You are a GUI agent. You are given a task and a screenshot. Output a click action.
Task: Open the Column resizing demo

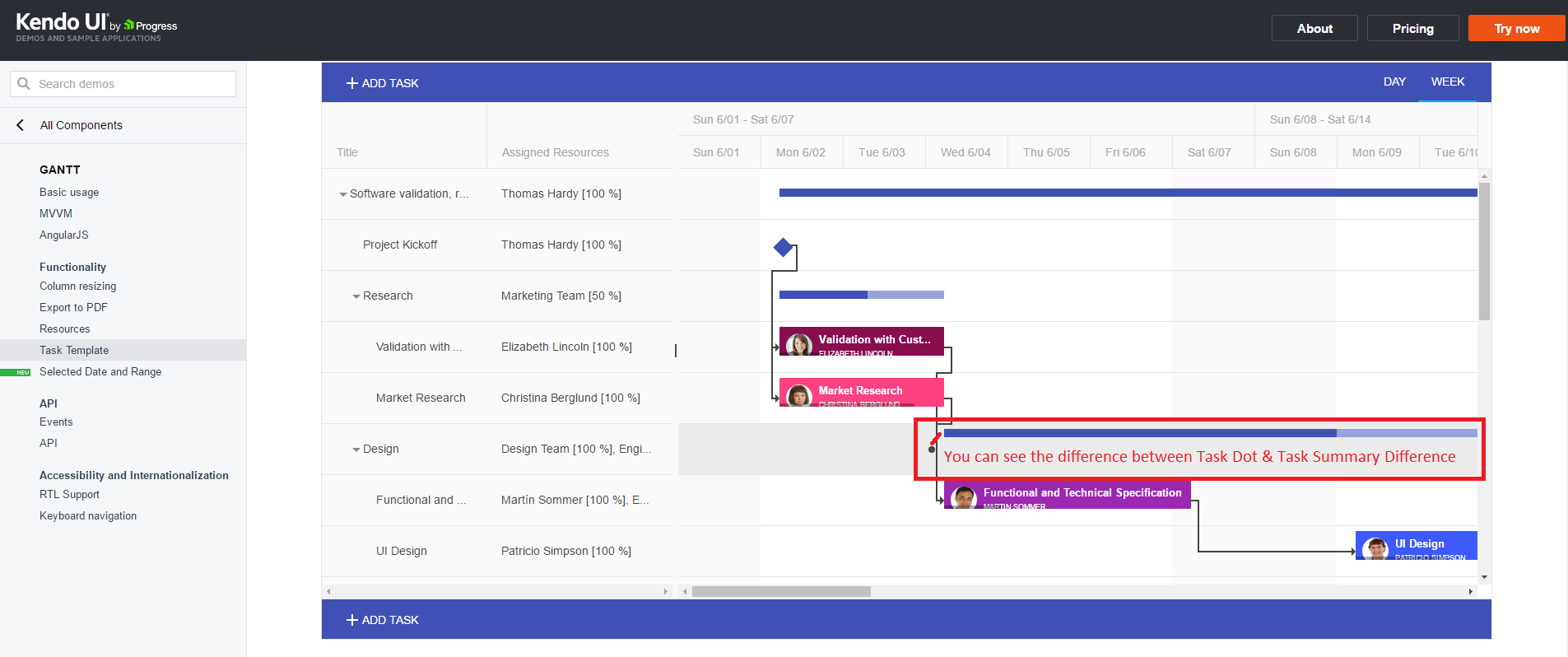[78, 286]
